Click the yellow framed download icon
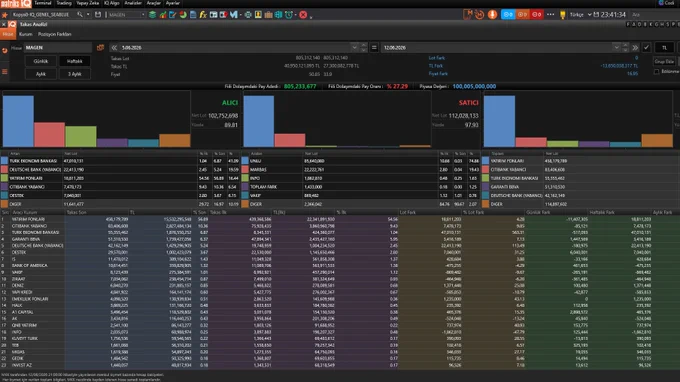680x382 pixels. tap(258, 15)
